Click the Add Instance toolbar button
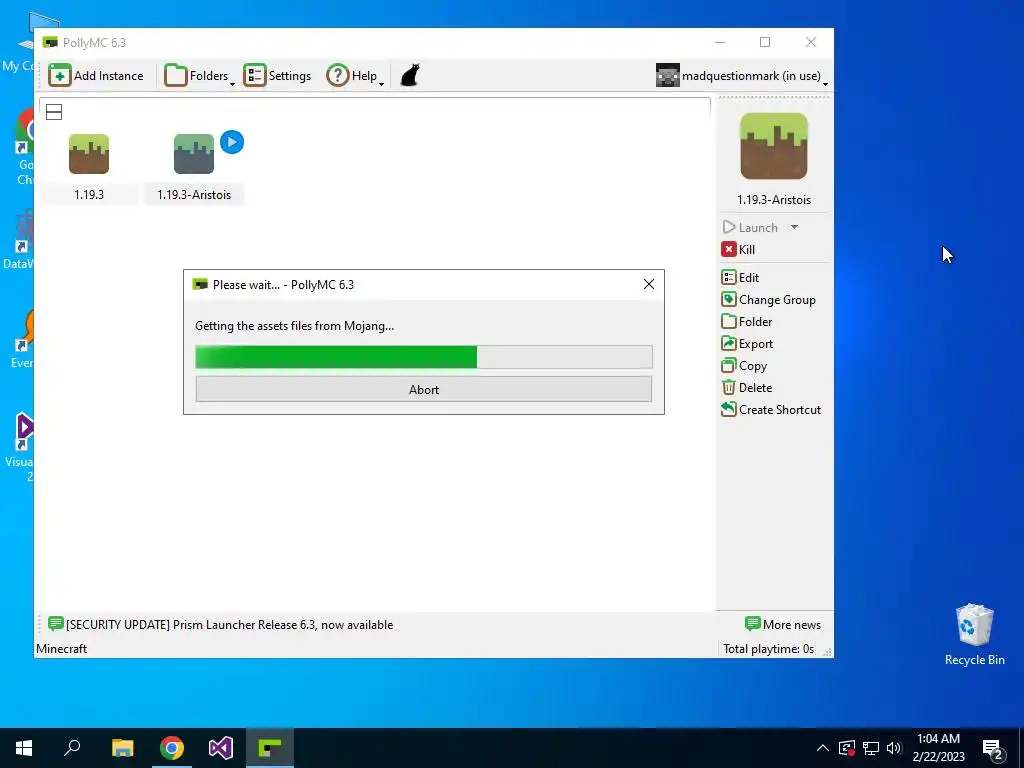The width and height of the screenshot is (1024, 768). pos(95,76)
